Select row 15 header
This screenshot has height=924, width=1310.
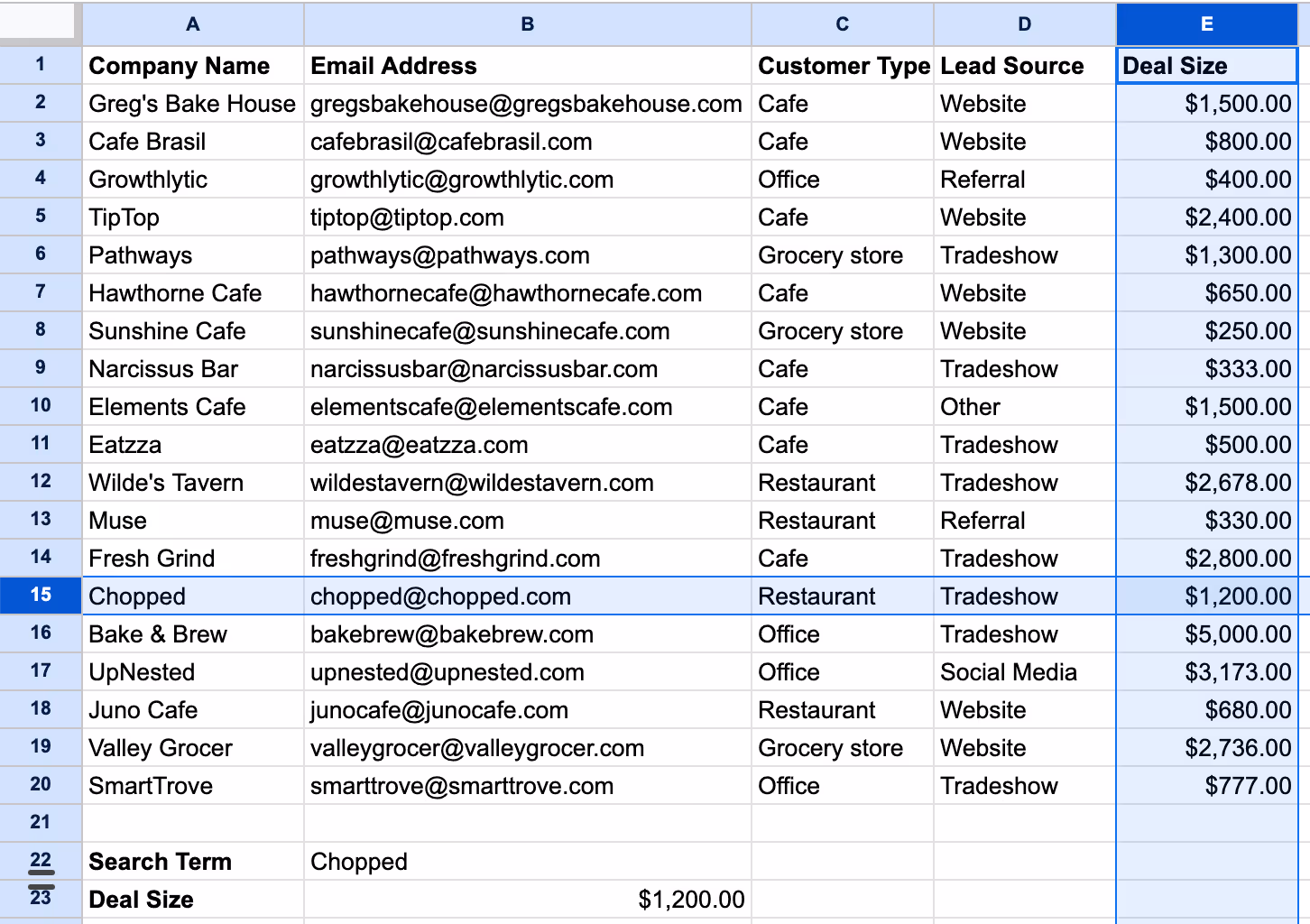[41, 596]
